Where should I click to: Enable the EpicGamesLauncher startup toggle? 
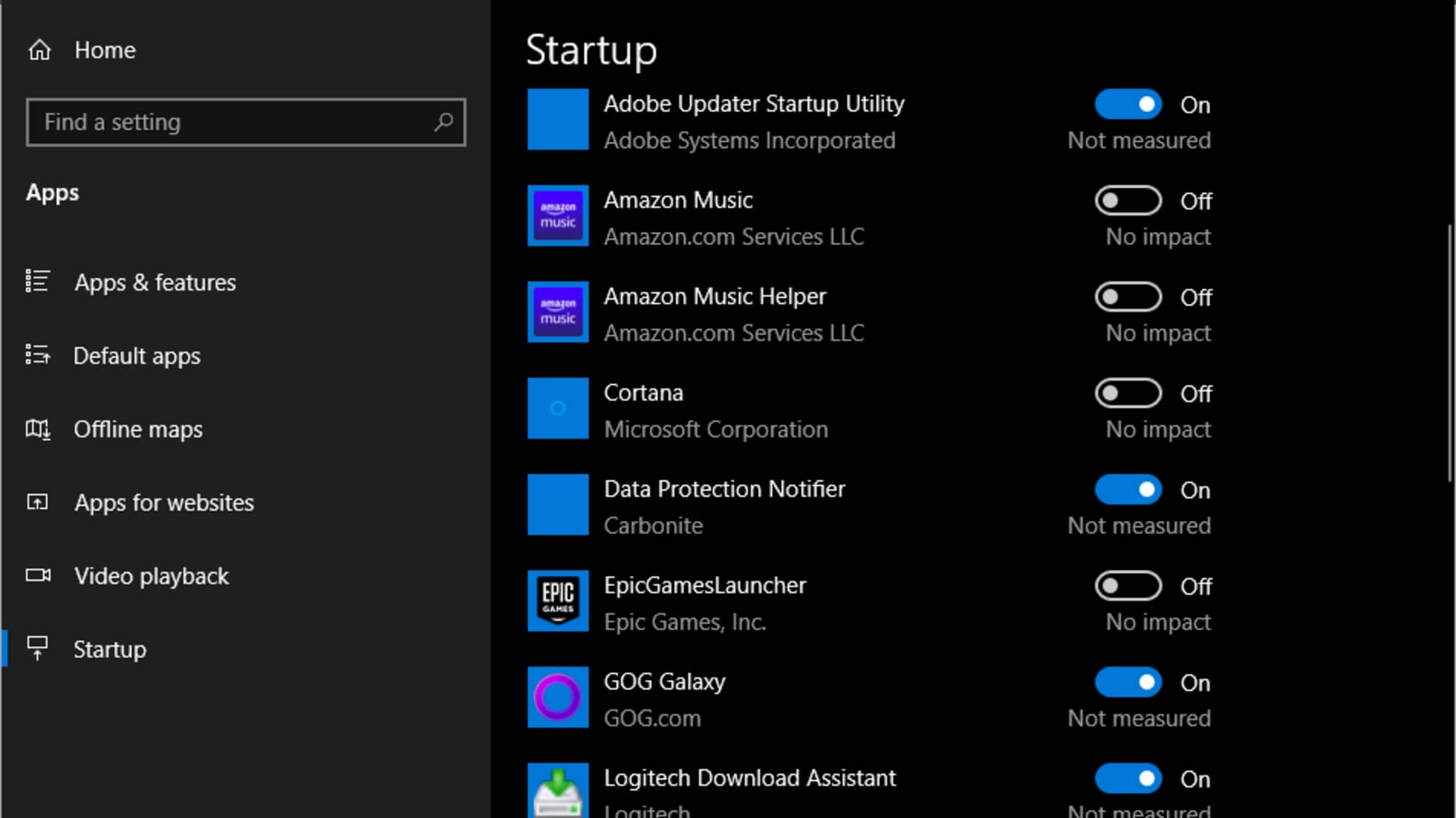click(1128, 586)
